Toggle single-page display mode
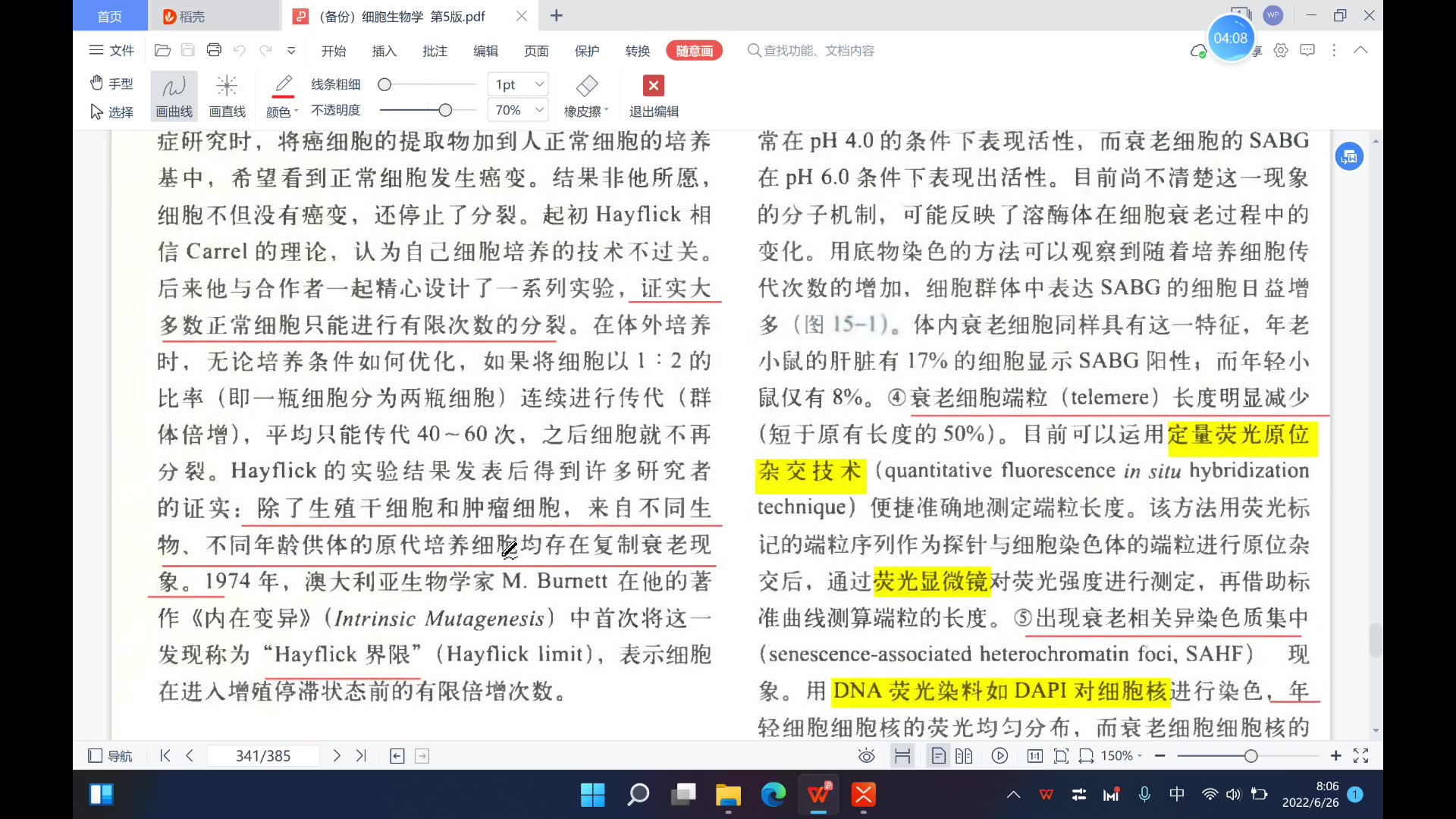The height and width of the screenshot is (819, 1456). point(938,755)
